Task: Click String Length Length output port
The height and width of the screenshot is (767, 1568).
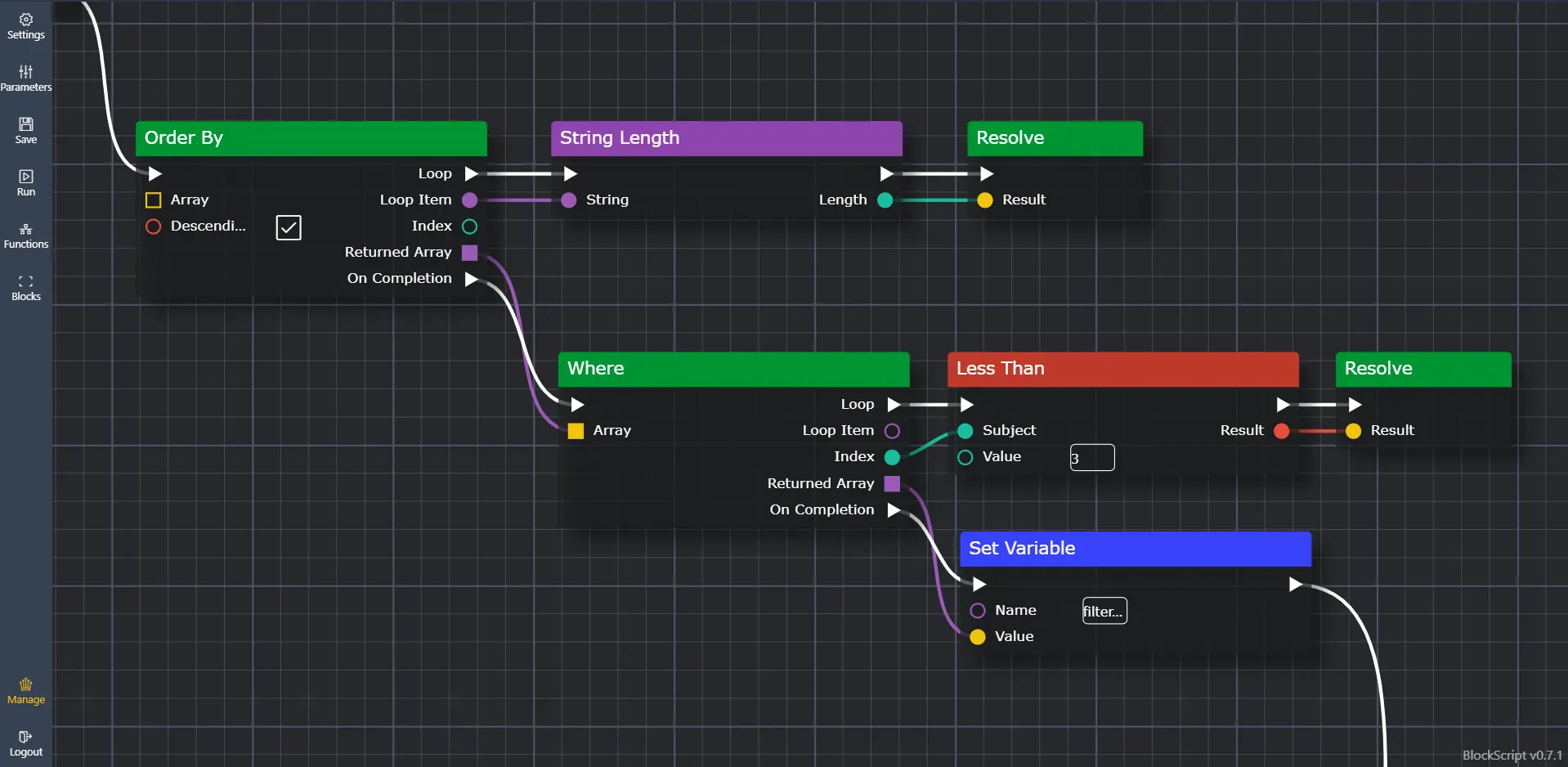Action: point(885,200)
